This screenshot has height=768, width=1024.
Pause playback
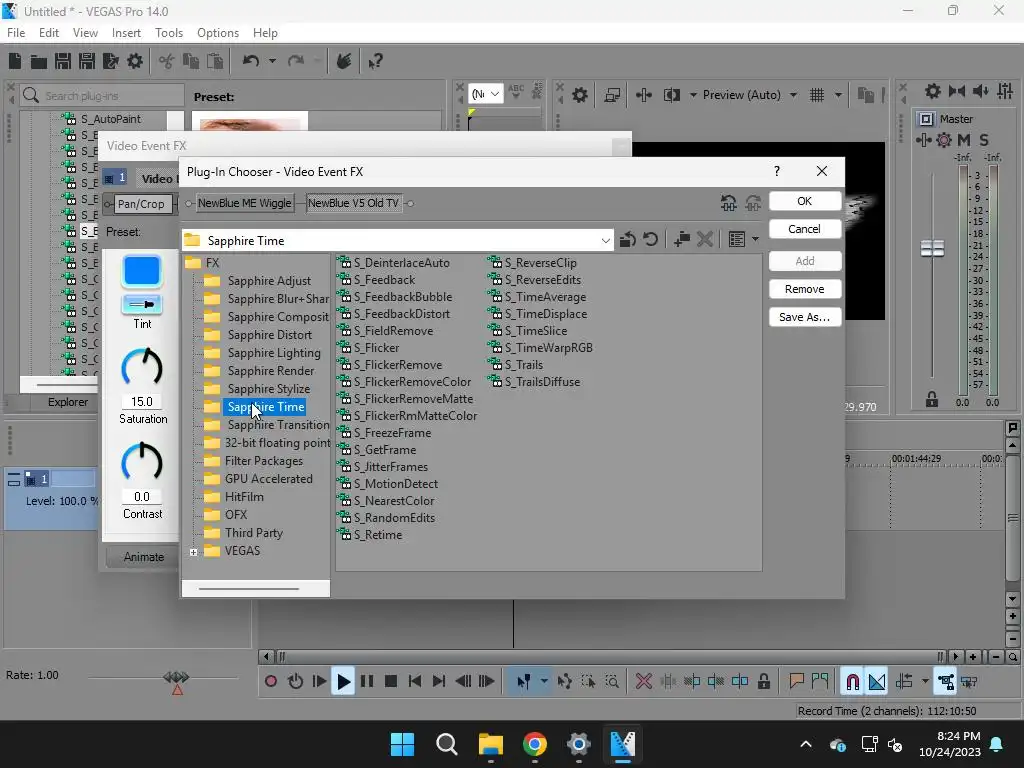(367, 682)
